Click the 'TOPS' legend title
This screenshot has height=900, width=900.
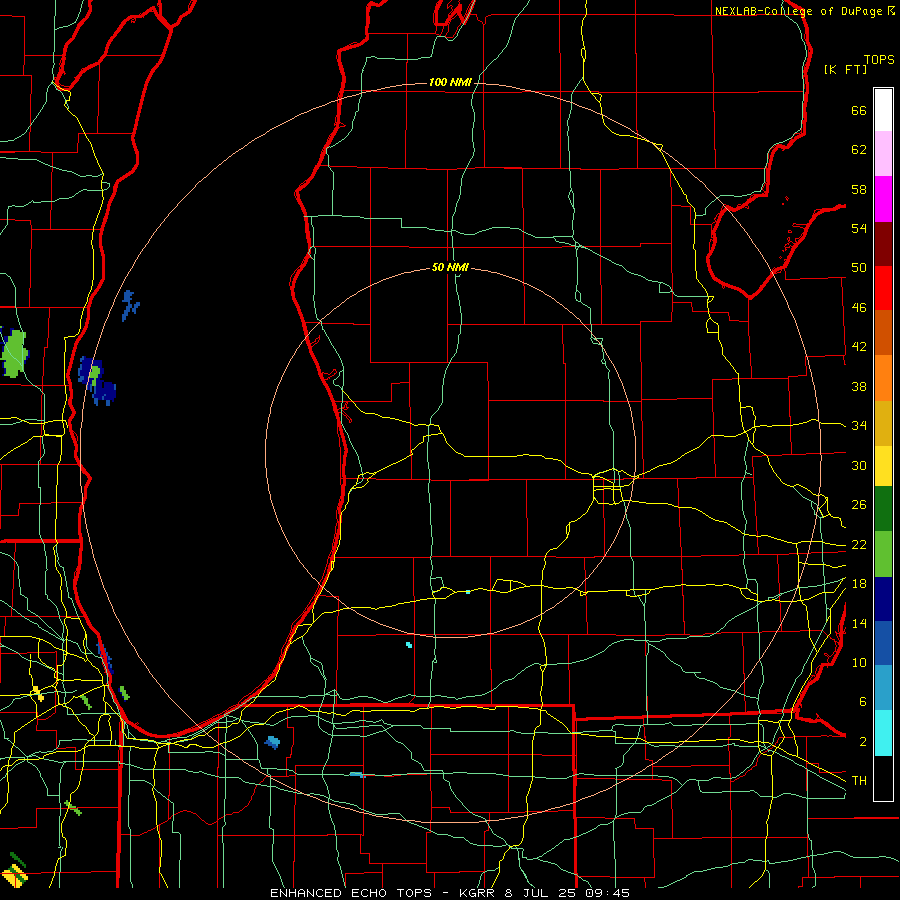click(879, 60)
